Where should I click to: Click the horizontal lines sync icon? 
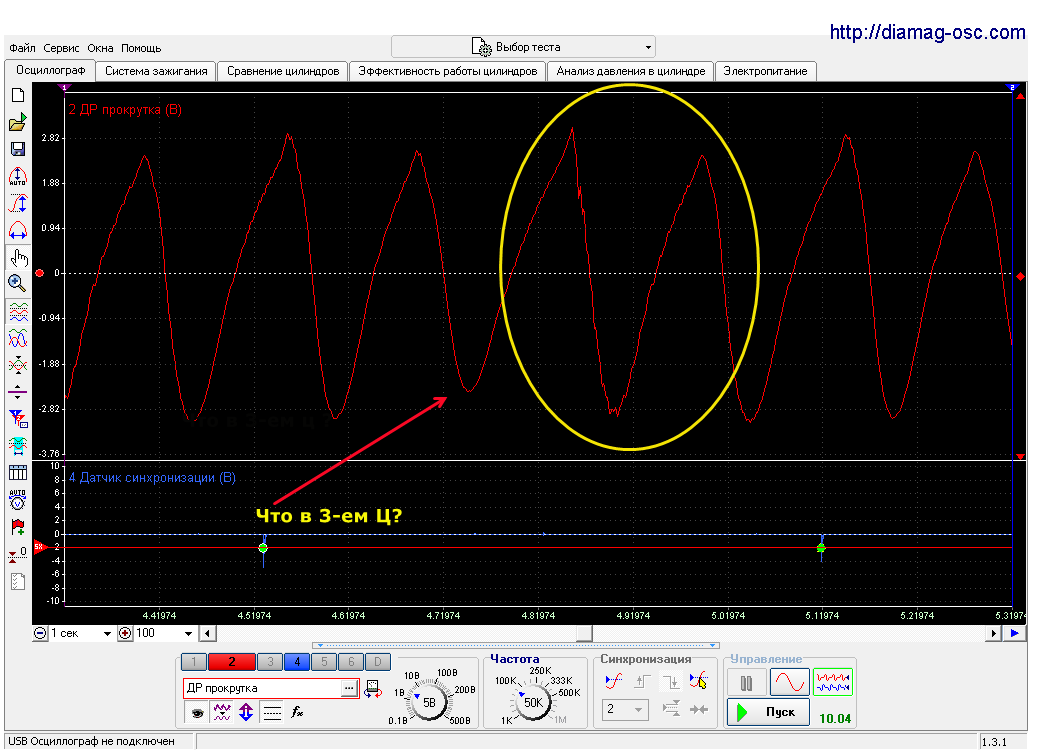pos(671,709)
